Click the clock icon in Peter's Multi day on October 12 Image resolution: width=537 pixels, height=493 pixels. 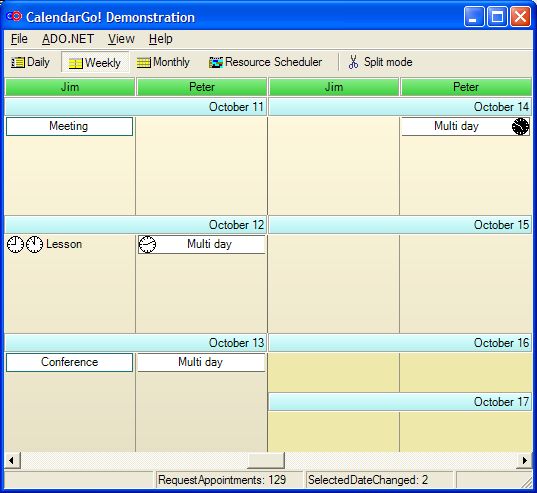(x=147, y=244)
